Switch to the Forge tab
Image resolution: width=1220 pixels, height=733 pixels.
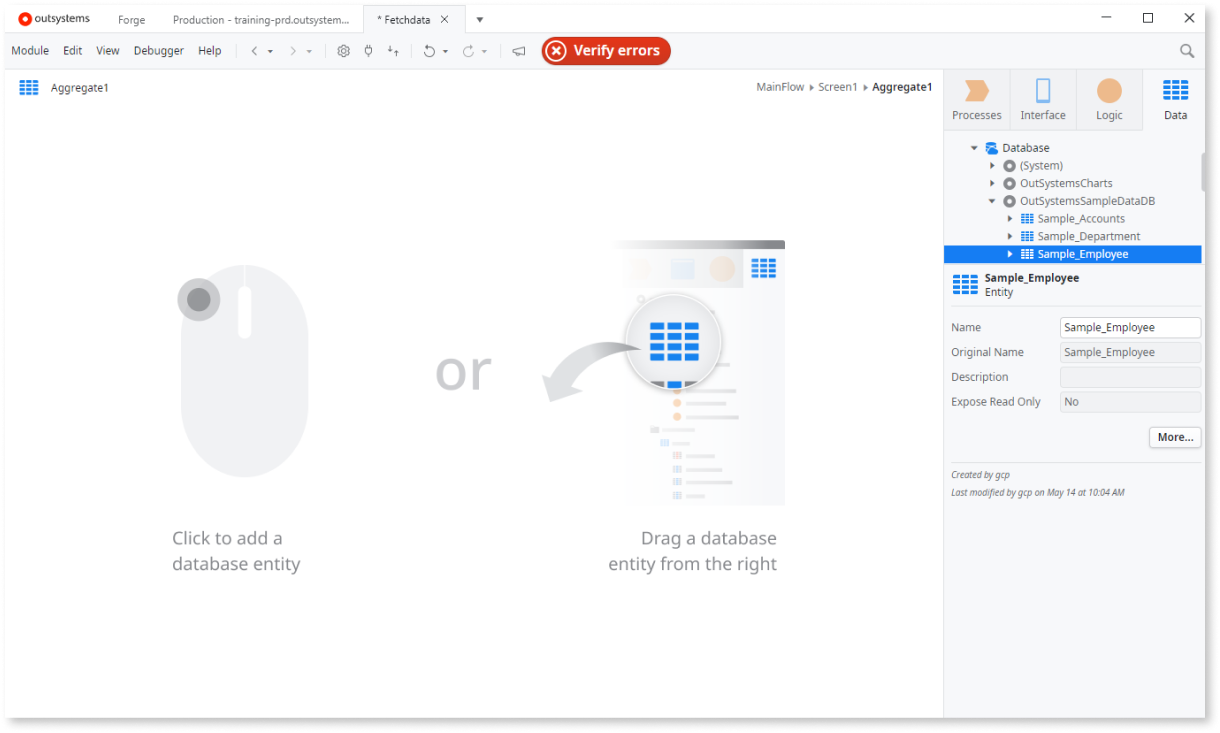click(131, 19)
